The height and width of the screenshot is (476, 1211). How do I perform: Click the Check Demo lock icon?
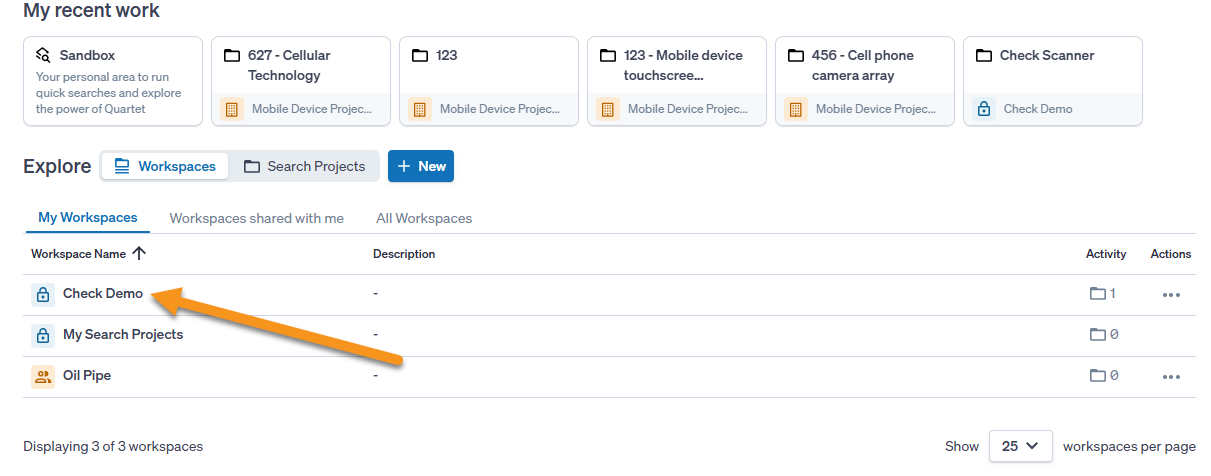point(43,294)
